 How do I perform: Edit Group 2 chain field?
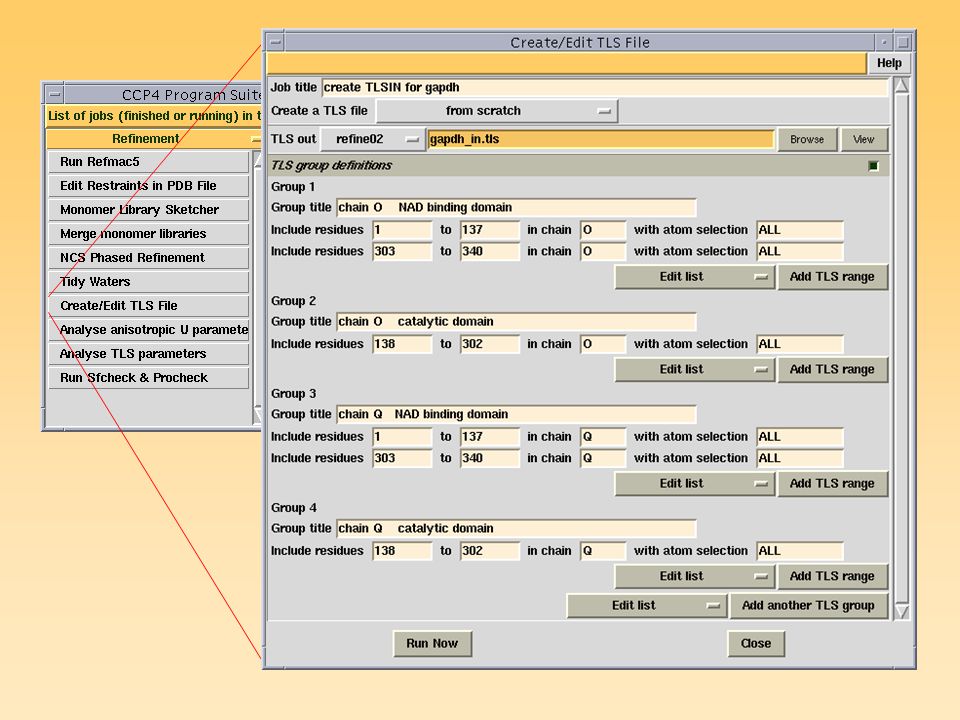(603, 344)
